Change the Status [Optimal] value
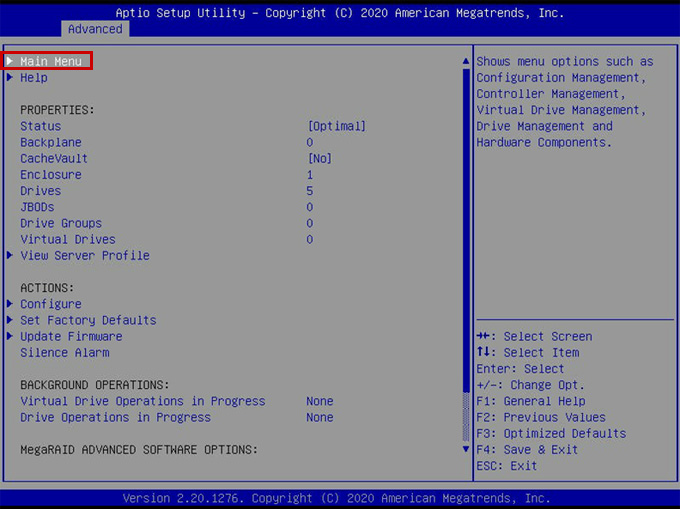The image size is (680, 509). 336,127
